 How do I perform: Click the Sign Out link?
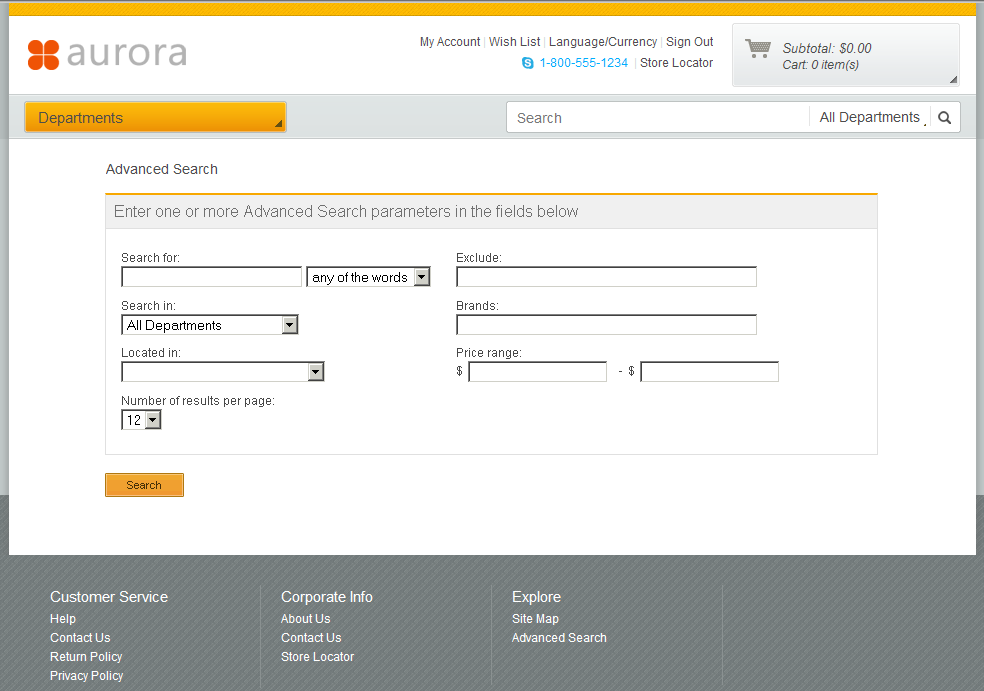pos(689,41)
